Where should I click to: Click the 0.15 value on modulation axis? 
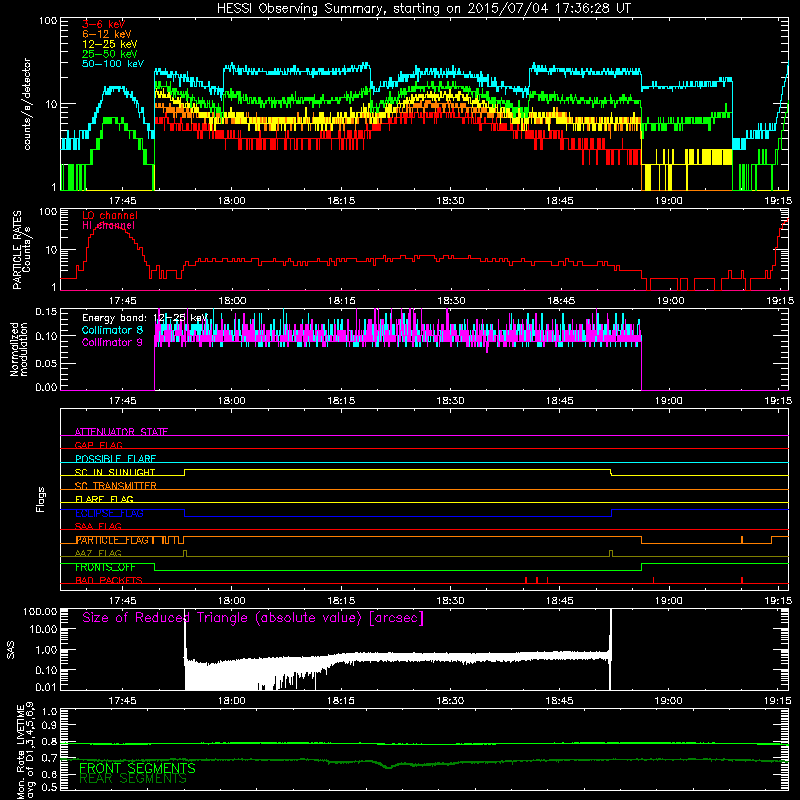click(46, 312)
